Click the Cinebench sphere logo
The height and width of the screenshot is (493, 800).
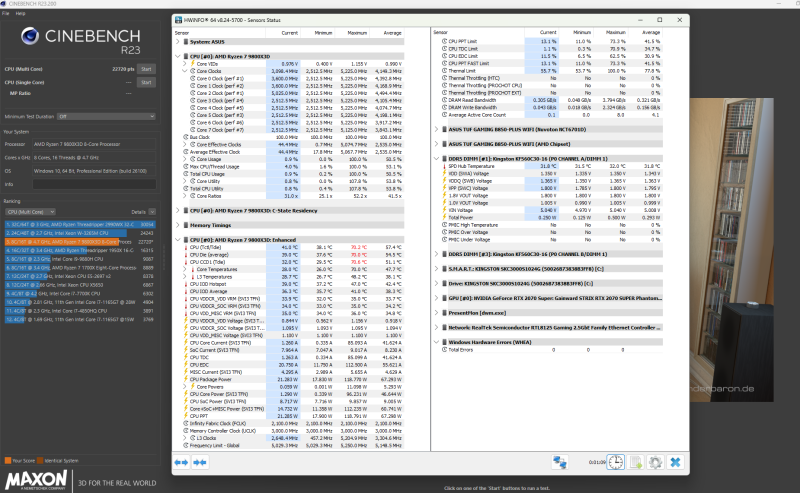pyautogui.click(x=30, y=36)
